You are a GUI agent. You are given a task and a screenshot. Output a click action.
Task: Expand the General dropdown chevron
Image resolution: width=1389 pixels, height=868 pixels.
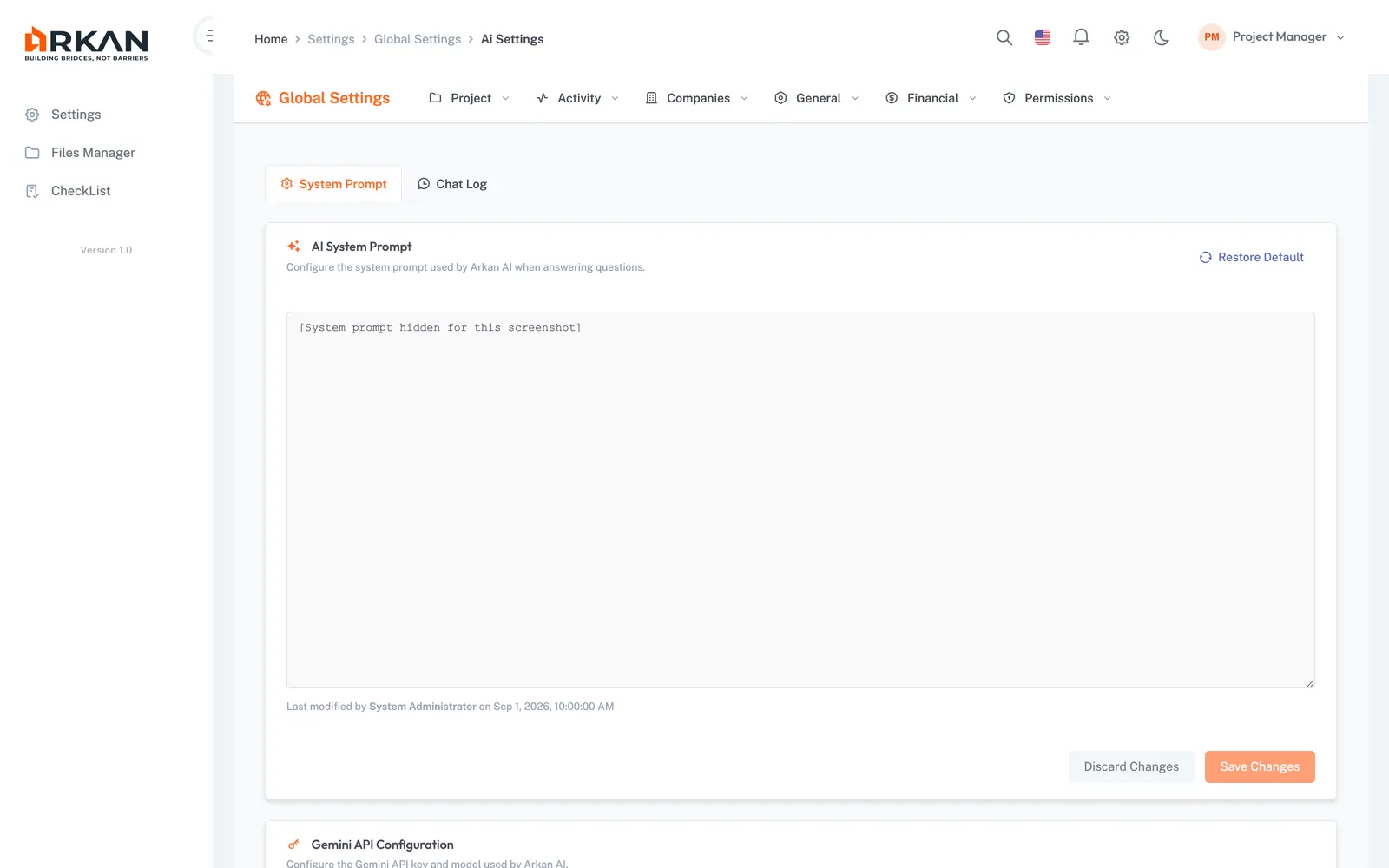click(x=855, y=98)
